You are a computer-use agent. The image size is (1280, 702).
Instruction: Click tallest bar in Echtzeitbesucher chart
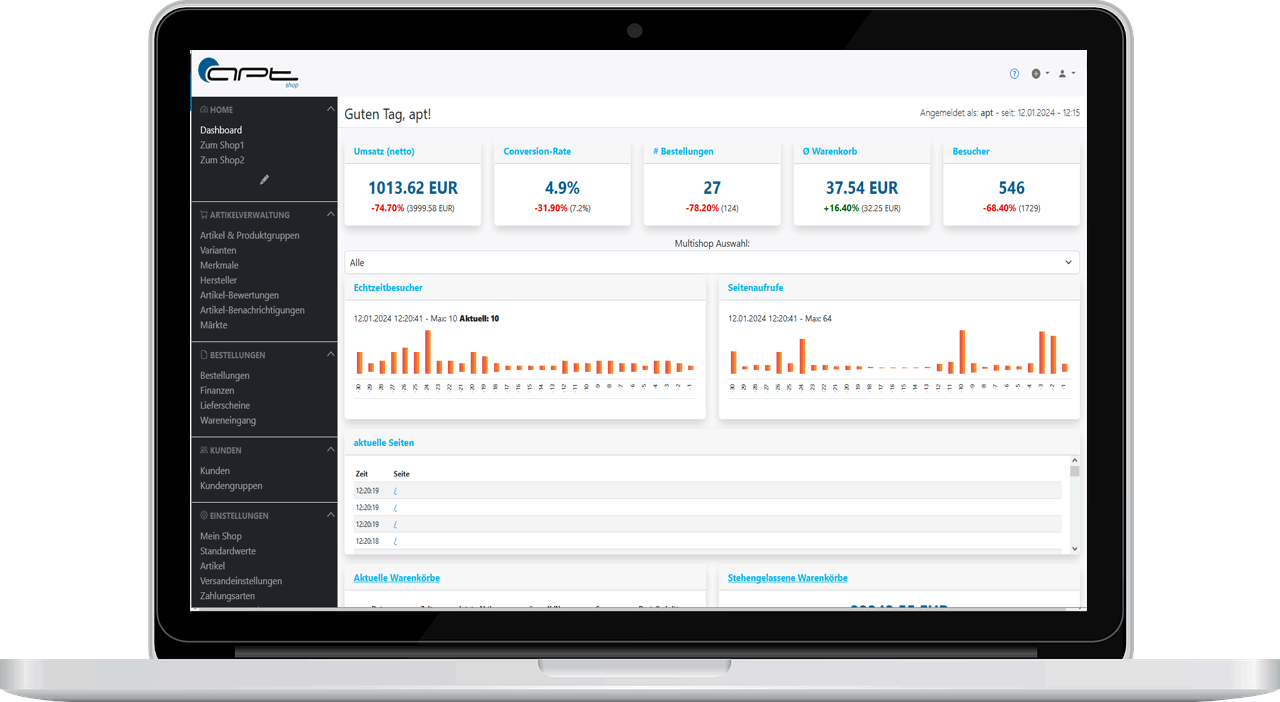(427, 352)
